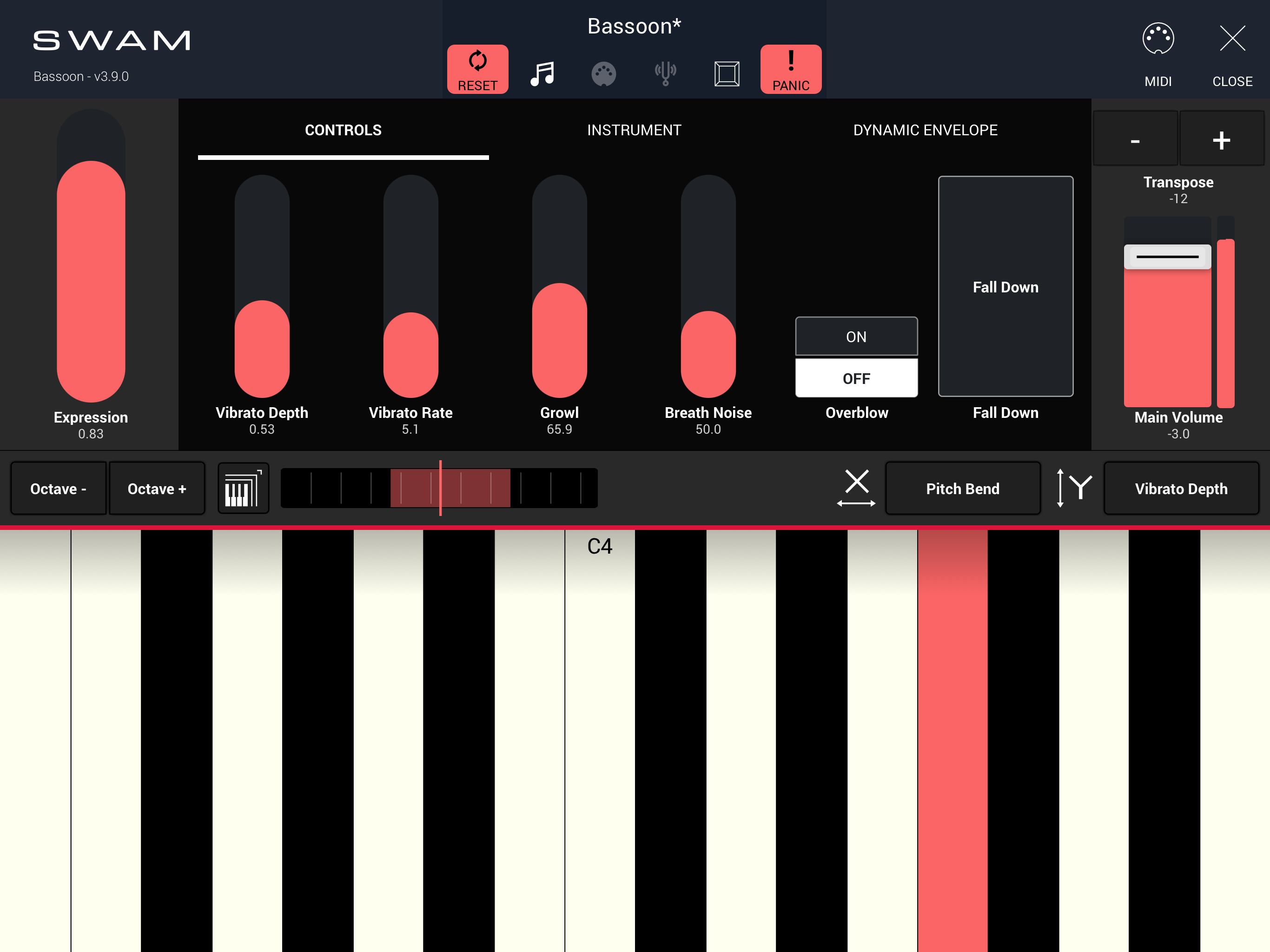
Task: Hit the PANIC button
Action: [x=791, y=69]
